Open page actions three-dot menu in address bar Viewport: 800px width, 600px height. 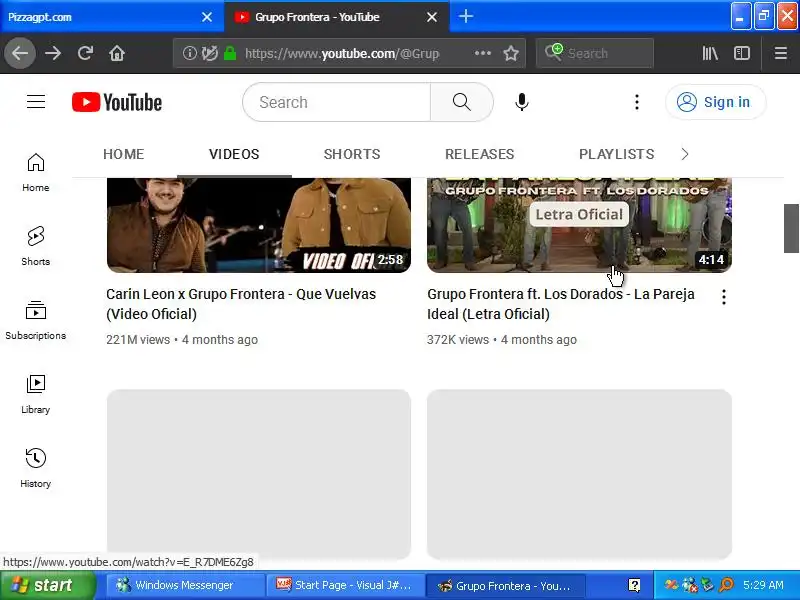pos(483,53)
